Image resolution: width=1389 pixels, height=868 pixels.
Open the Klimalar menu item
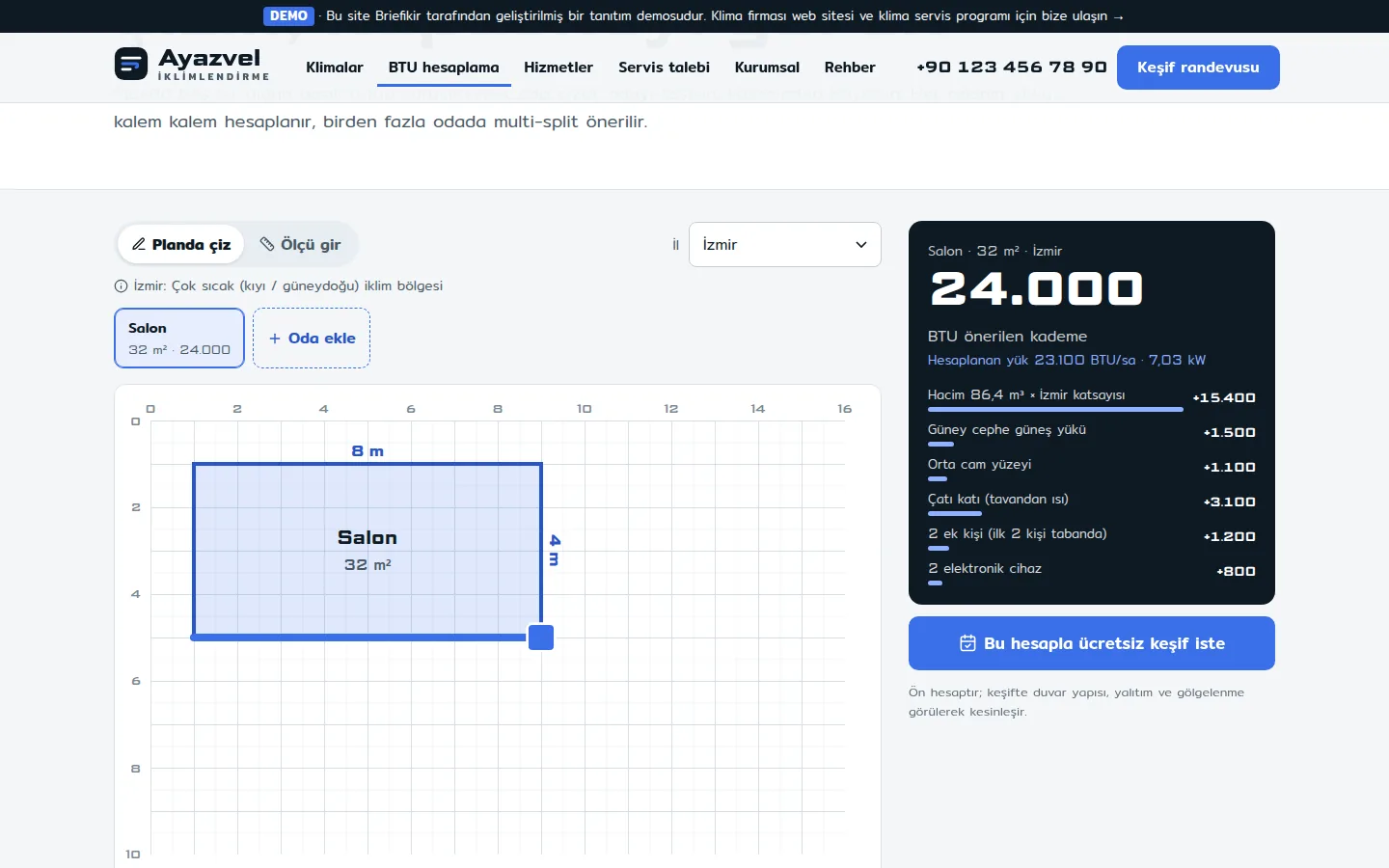[335, 68]
